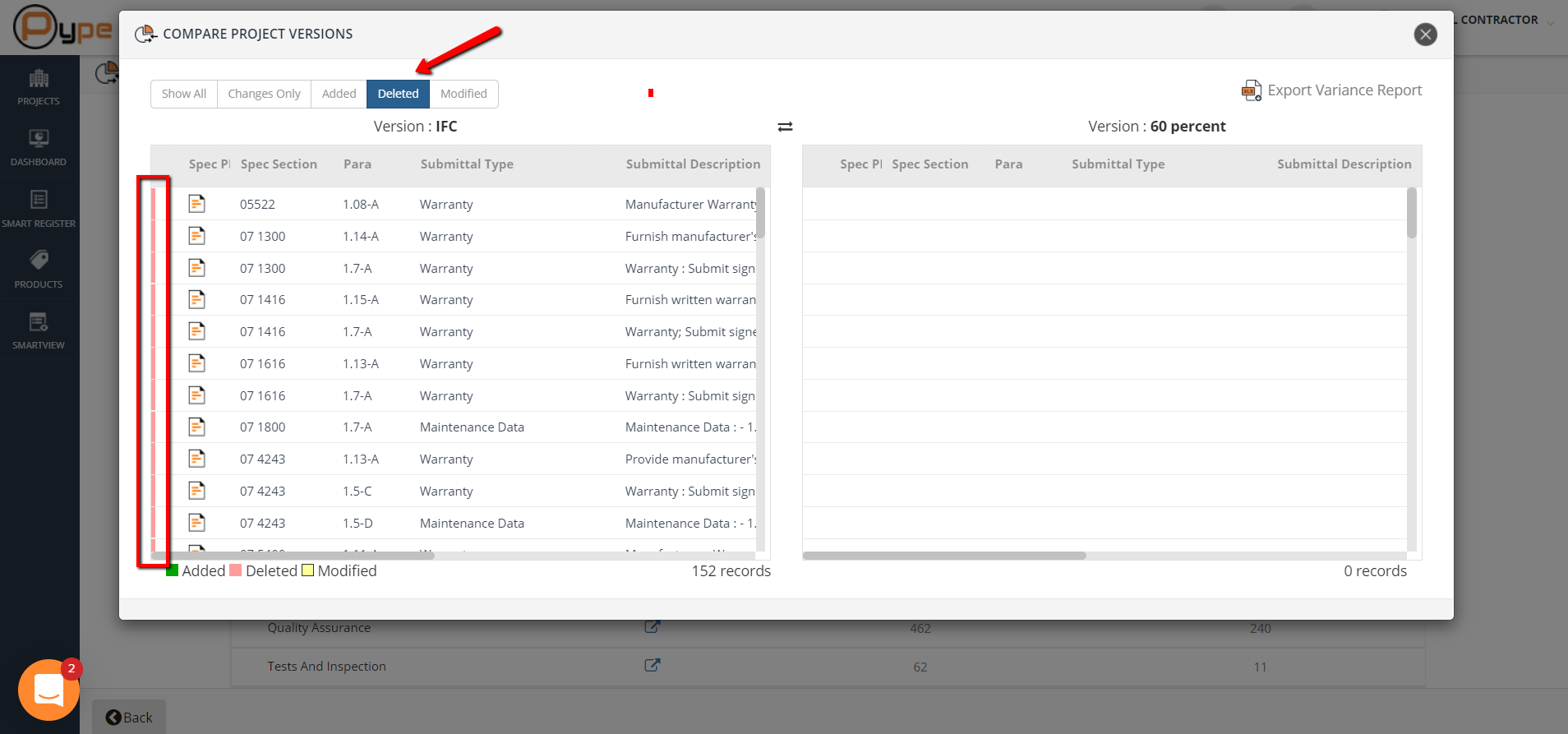Click 'Maintenance Data' type for 07 1800
The image size is (1568, 734).
click(472, 427)
